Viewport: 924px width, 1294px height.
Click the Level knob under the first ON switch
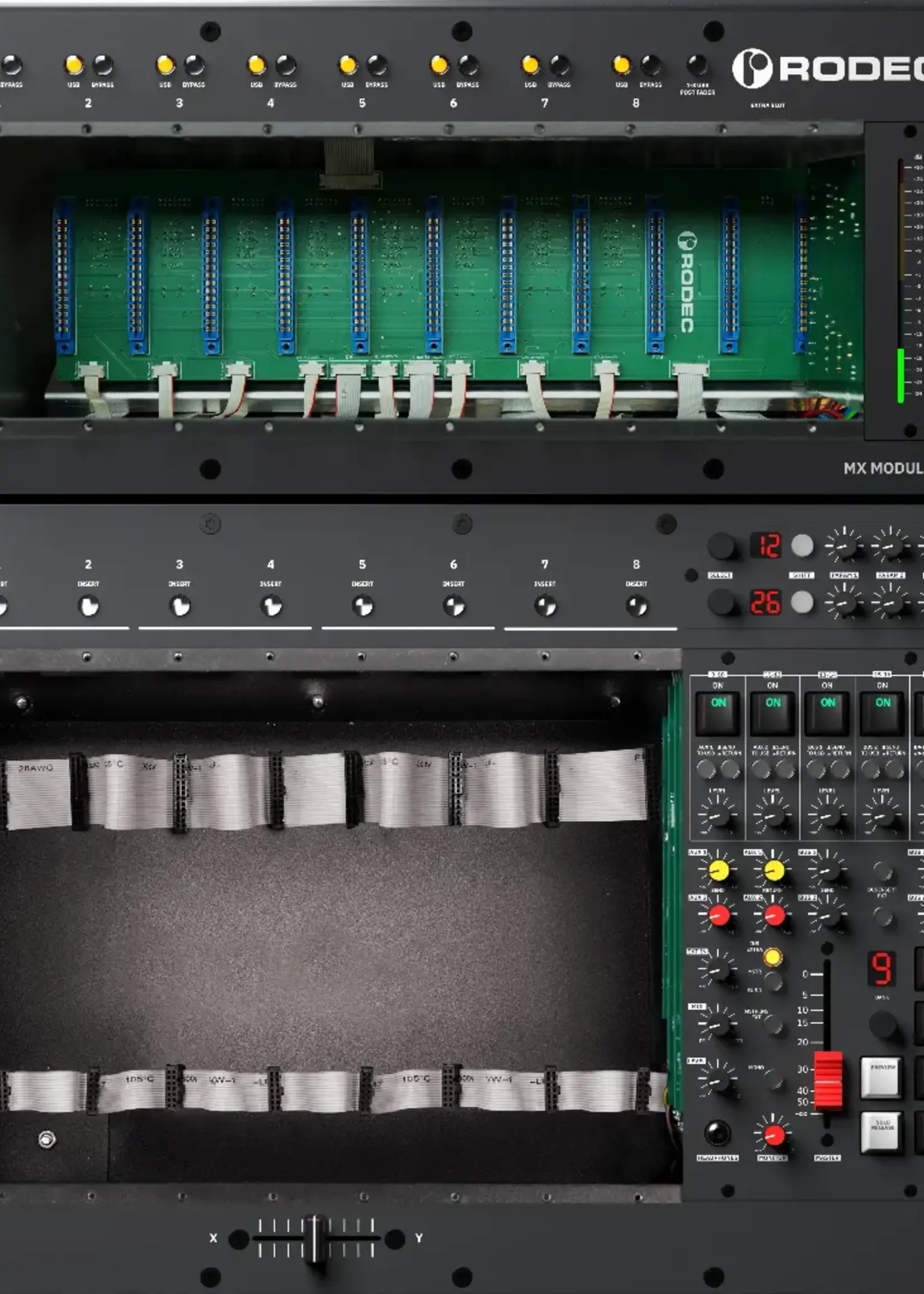click(718, 817)
